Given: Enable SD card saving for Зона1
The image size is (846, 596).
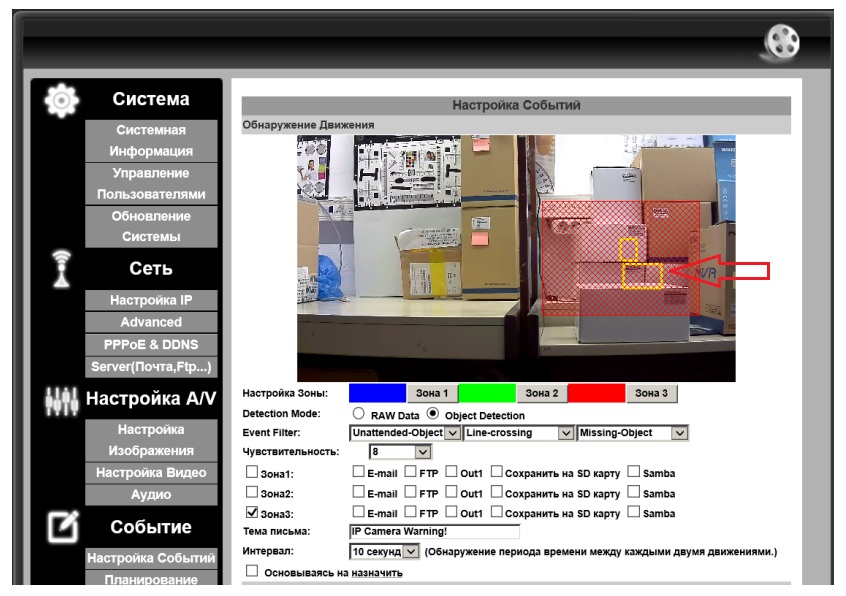Looking at the screenshot, I should [x=496, y=472].
